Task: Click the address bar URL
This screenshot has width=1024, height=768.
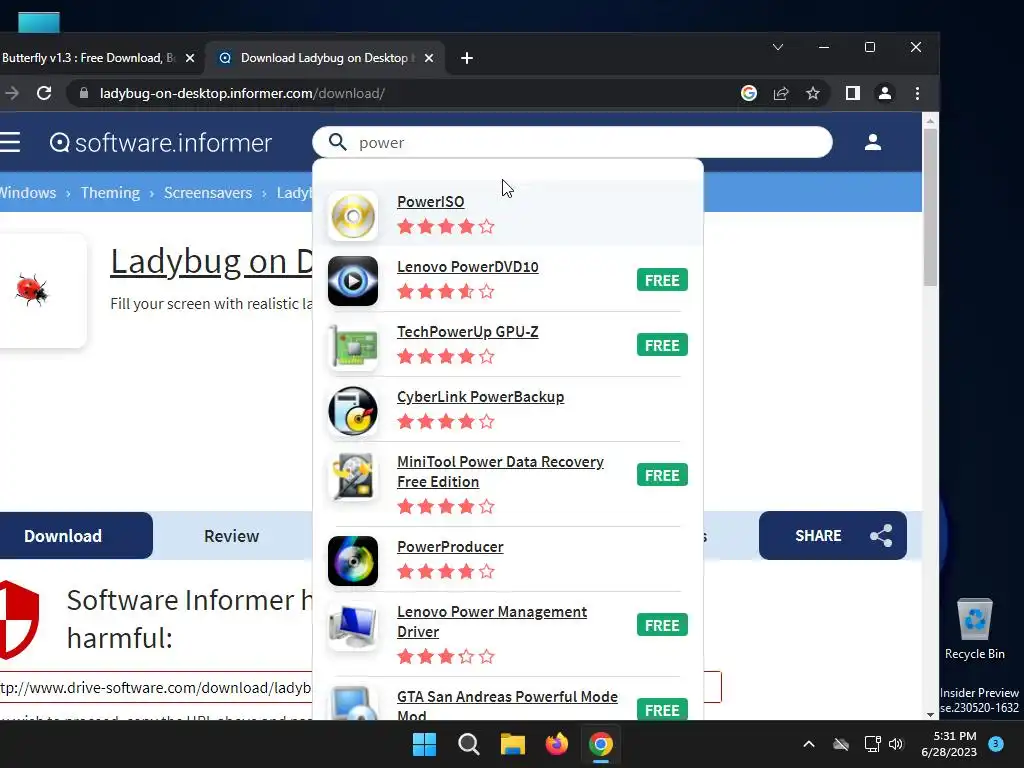Action: point(242,93)
